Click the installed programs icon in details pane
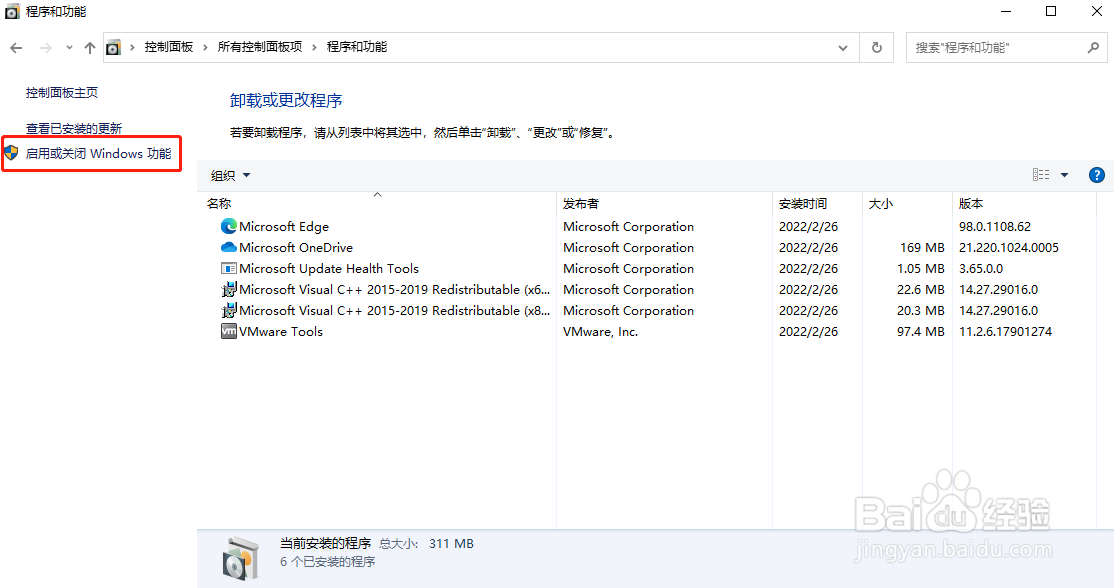Screen dimensions: 1114x588 241,558
